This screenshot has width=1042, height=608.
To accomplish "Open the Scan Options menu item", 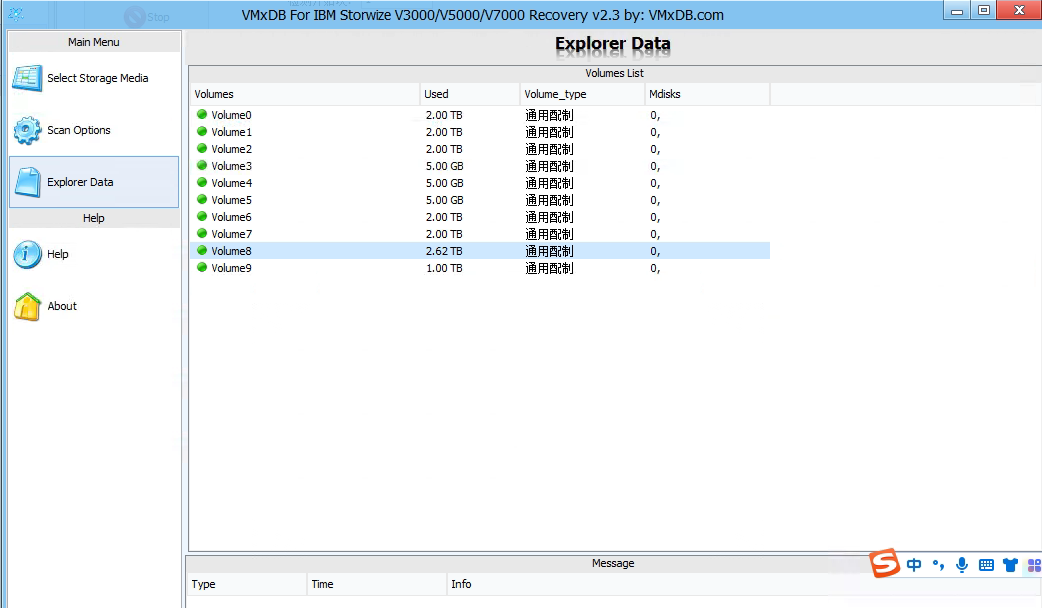I will click(x=94, y=130).
